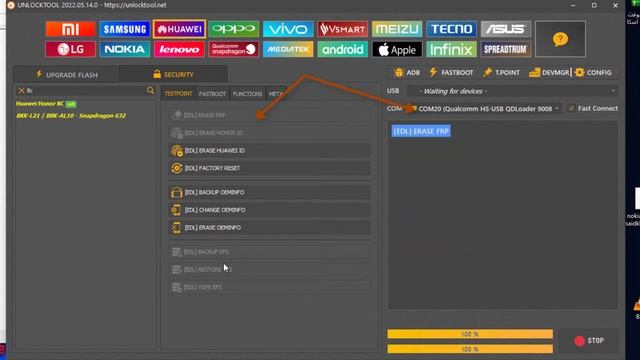Run [EDL] Restore EFS
The width and height of the screenshot is (640, 360).
tap(270, 269)
